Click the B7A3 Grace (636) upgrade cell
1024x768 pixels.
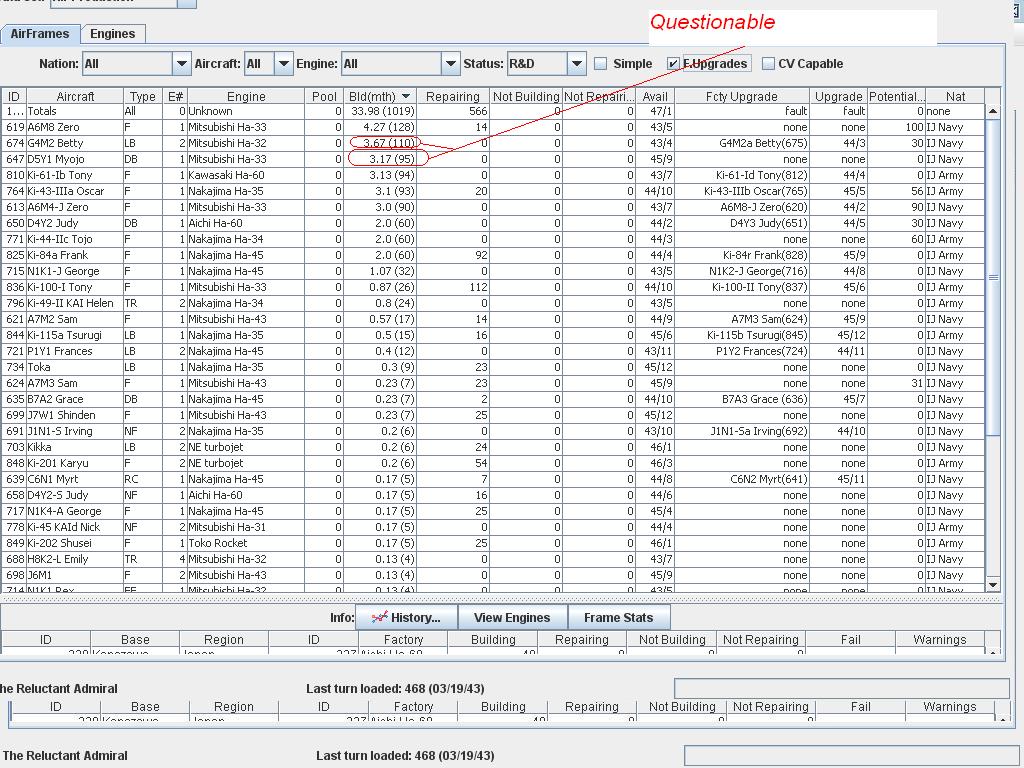(x=743, y=399)
